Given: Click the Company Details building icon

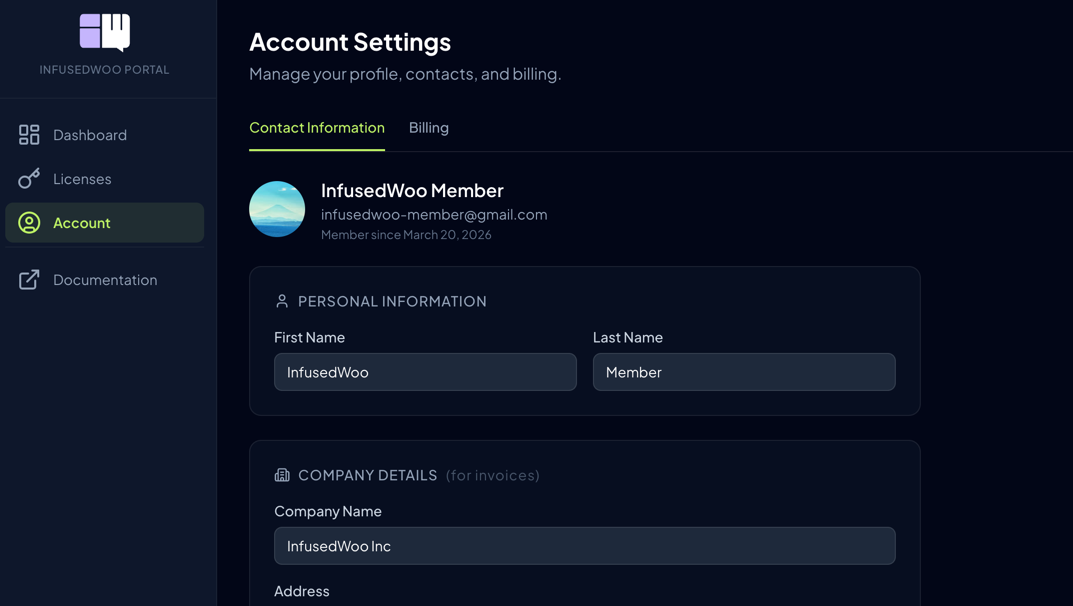Looking at the screenshot, I should point(281,475).
